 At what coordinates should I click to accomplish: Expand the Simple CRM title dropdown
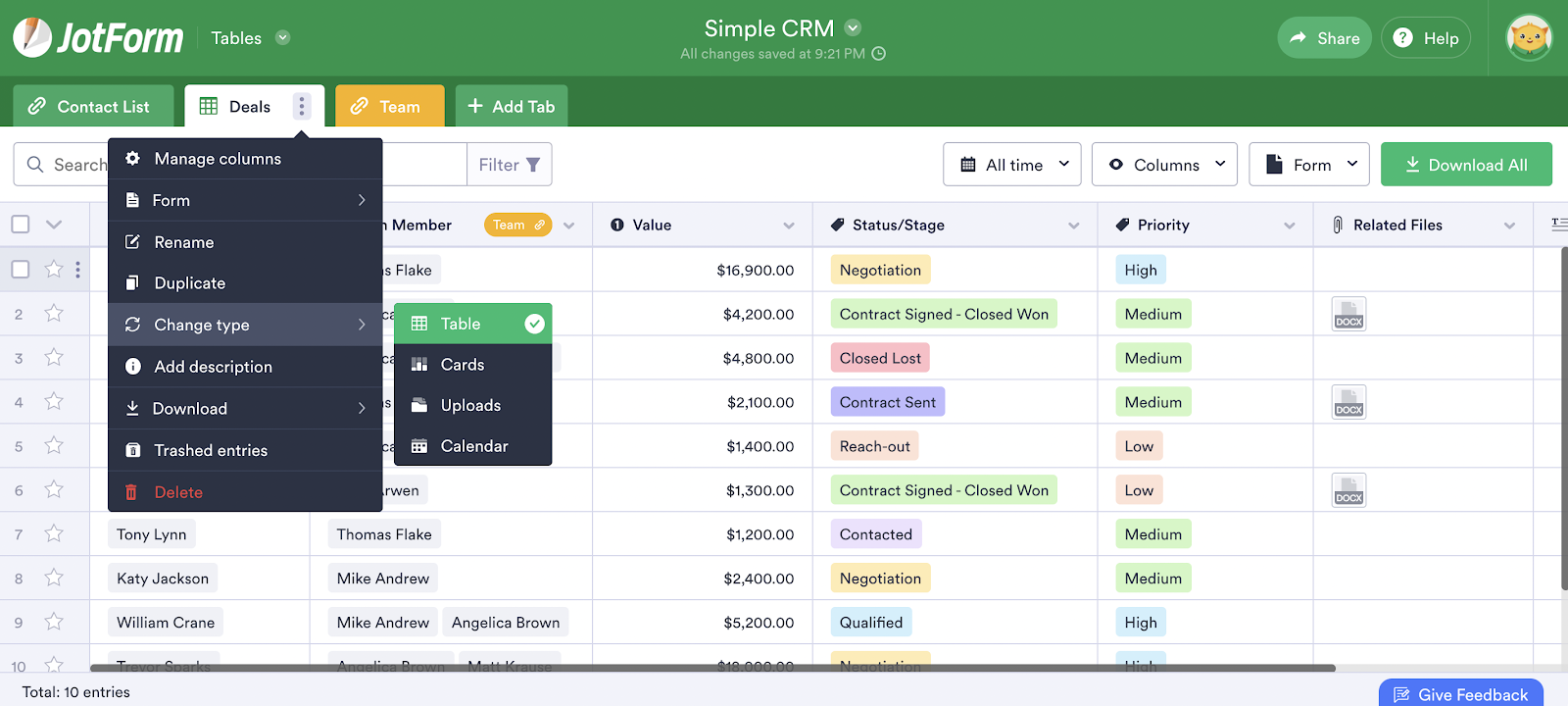(853, 27)
